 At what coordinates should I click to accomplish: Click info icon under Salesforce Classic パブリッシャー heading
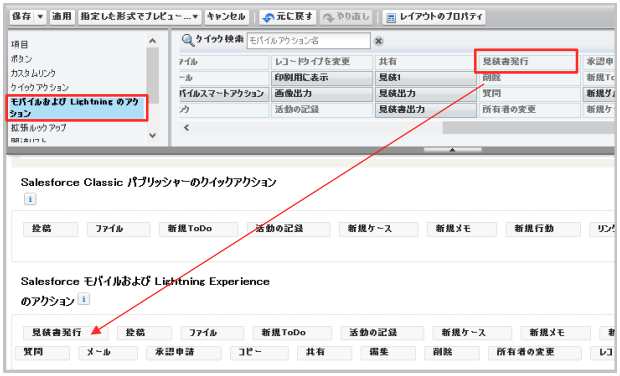[30, 199]
